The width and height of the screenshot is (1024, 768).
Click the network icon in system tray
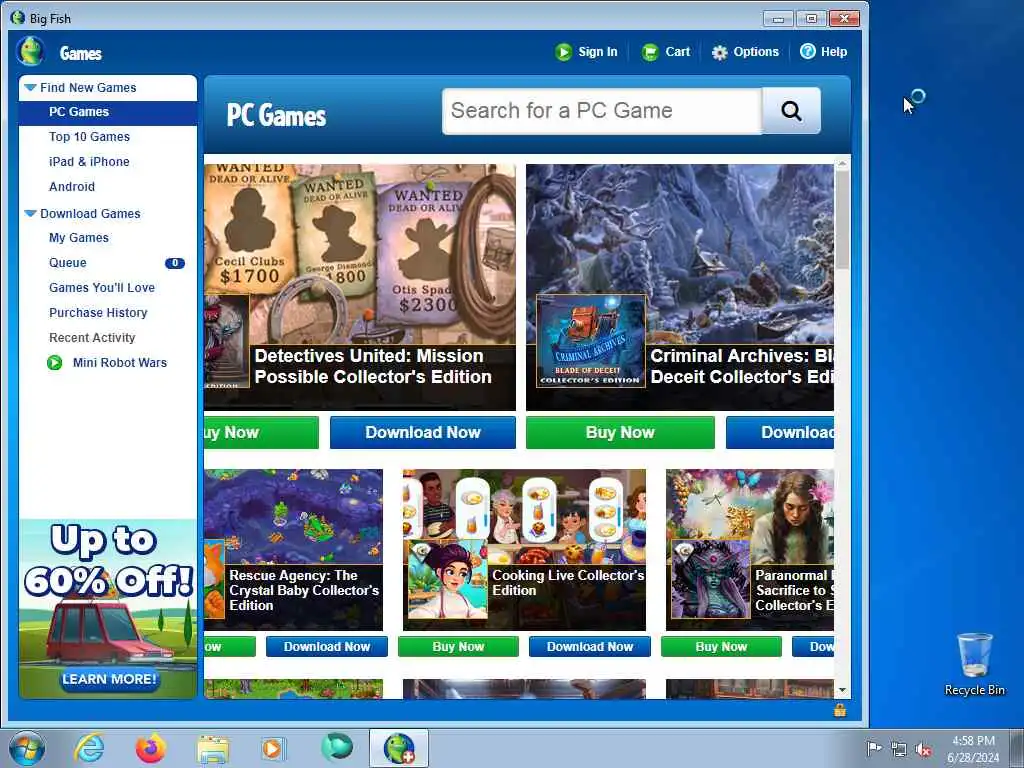coord(899,750)
